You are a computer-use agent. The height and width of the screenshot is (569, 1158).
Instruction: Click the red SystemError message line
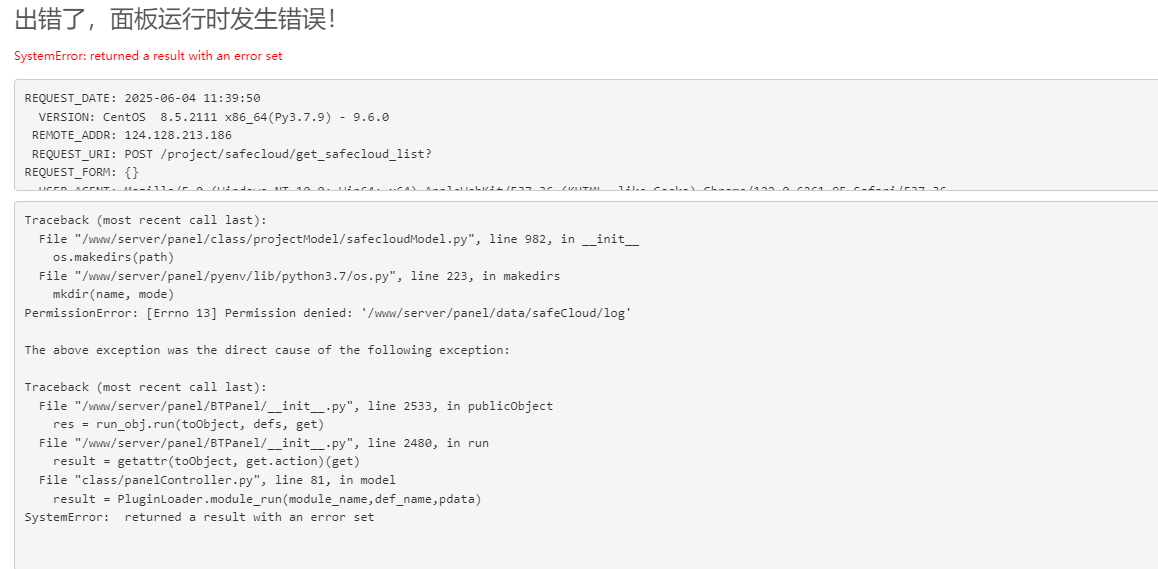click(148, 56)
